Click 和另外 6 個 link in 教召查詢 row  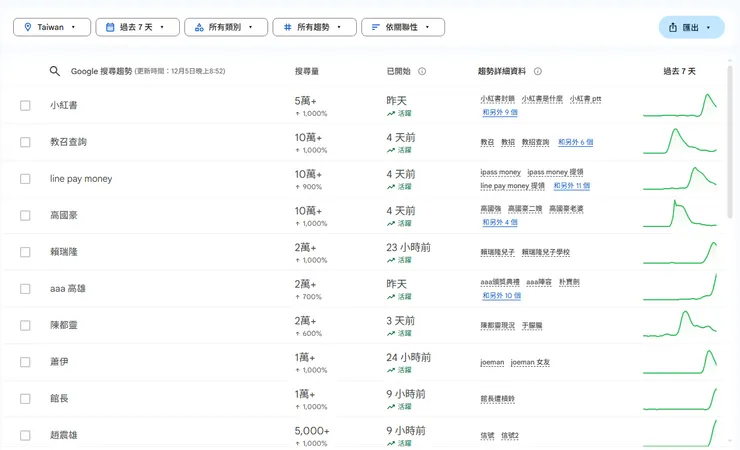[x=575, y=142]
